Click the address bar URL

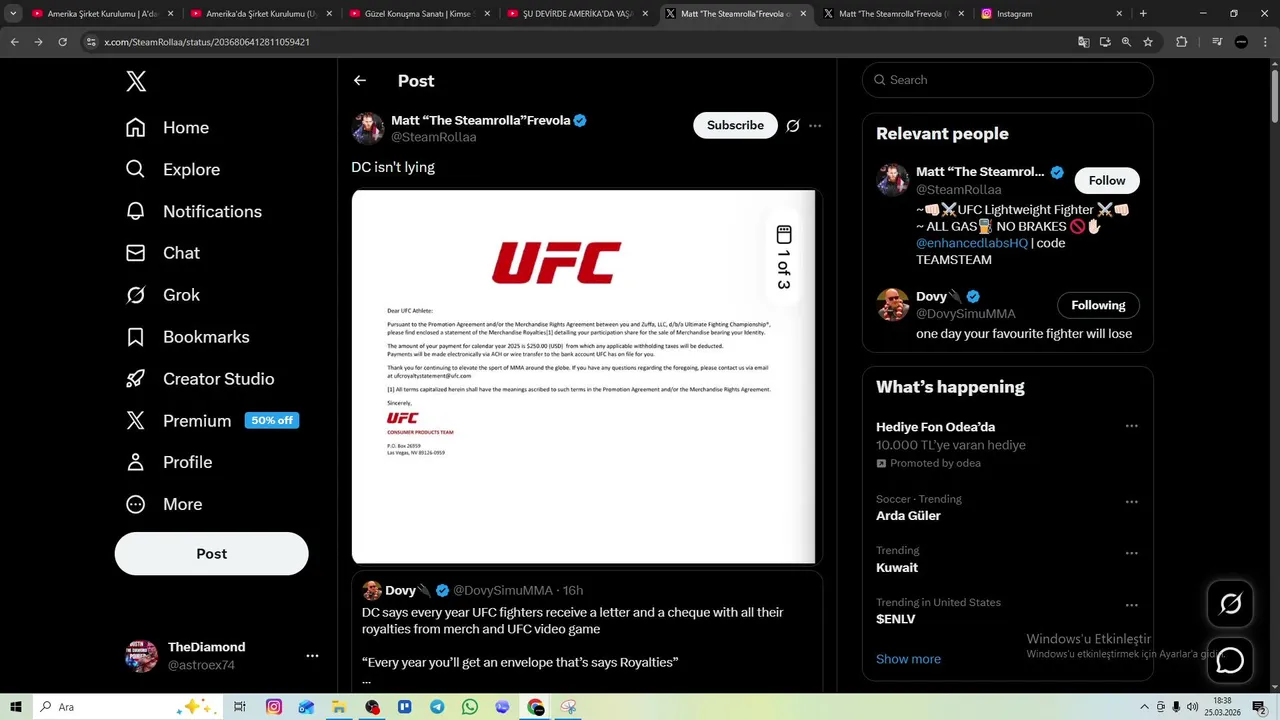pyautogui.click(x=207, y=42)
